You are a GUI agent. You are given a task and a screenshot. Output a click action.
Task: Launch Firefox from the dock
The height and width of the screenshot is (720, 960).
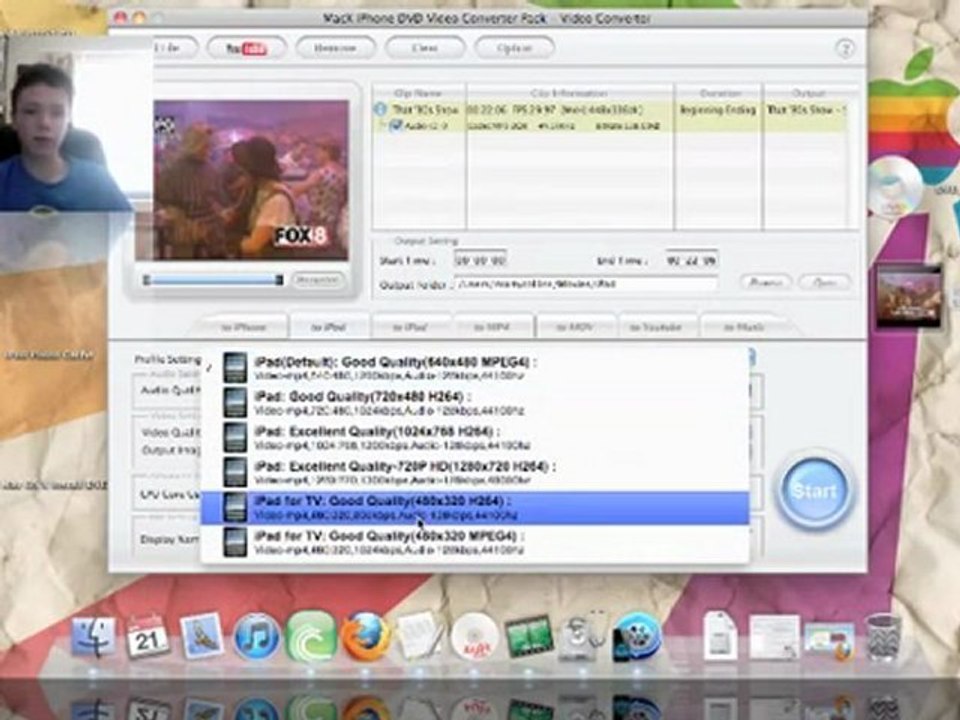pos(366,638)
